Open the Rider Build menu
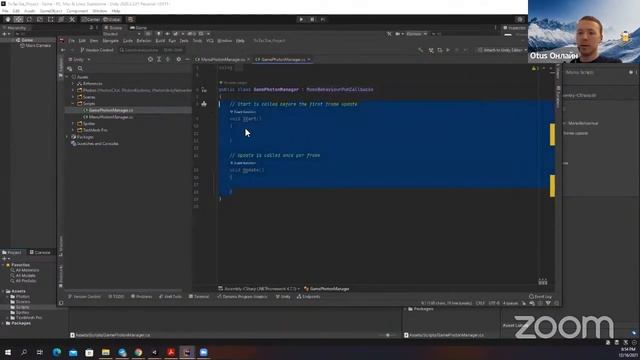This screenshot has height=360, width=640. (160, 41)
